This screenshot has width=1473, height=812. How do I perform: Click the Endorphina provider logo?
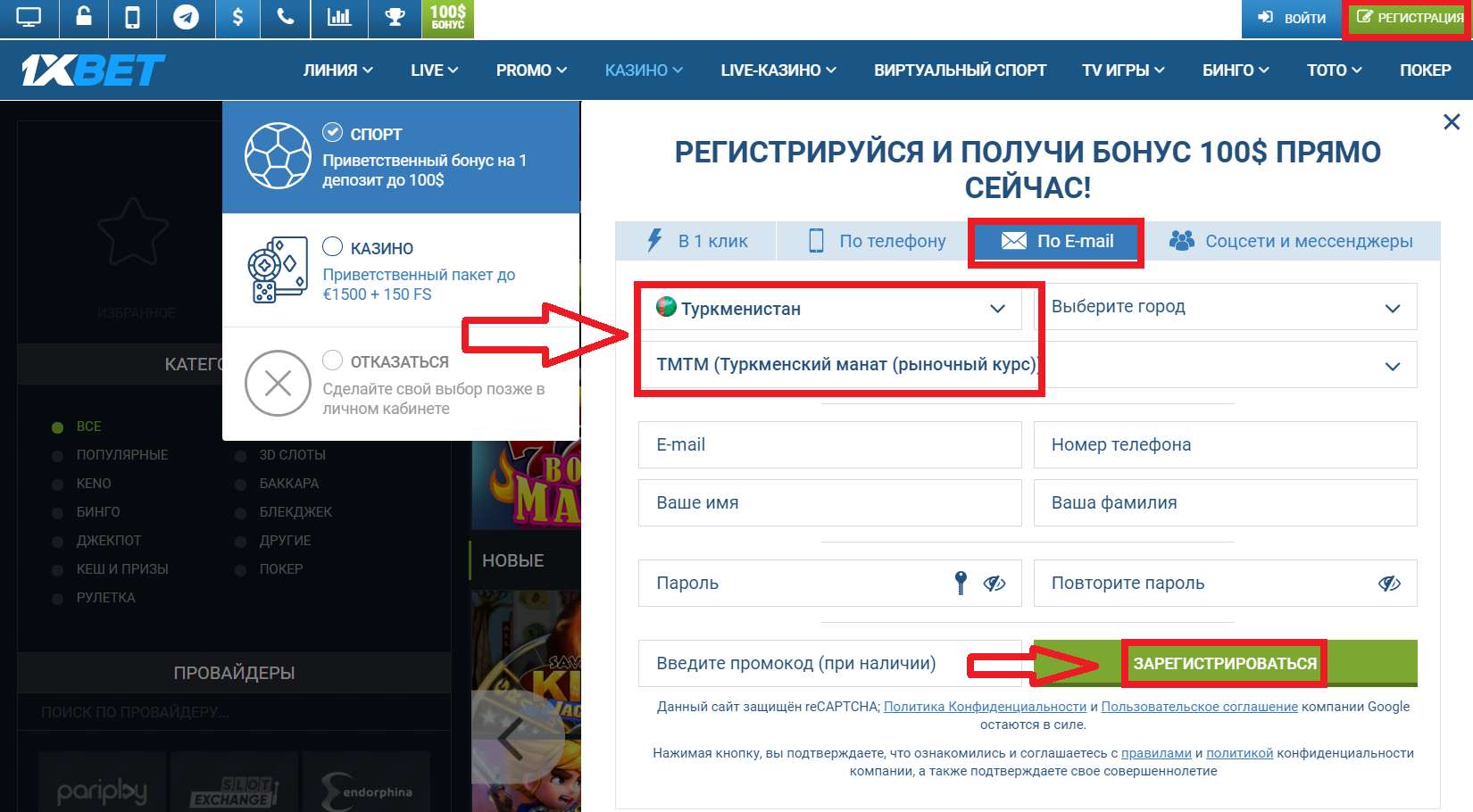point(366,791)
